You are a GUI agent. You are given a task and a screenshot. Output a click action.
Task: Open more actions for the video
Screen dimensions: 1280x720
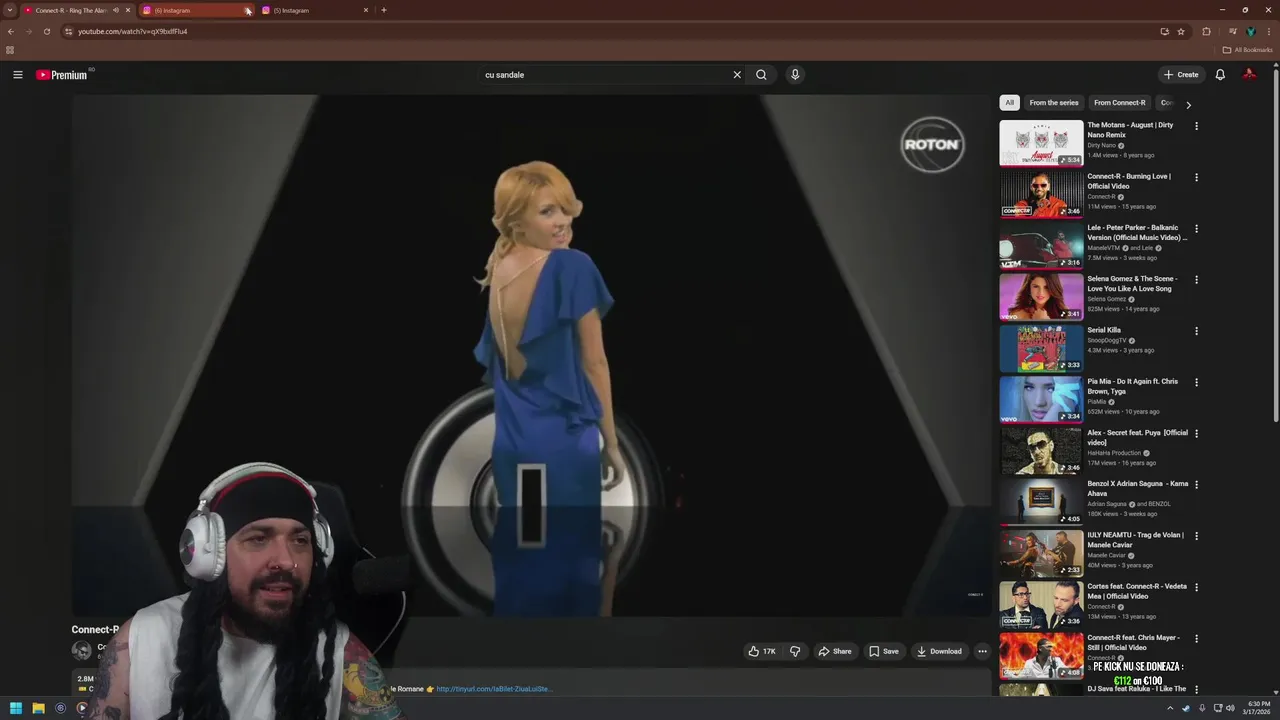982,651
